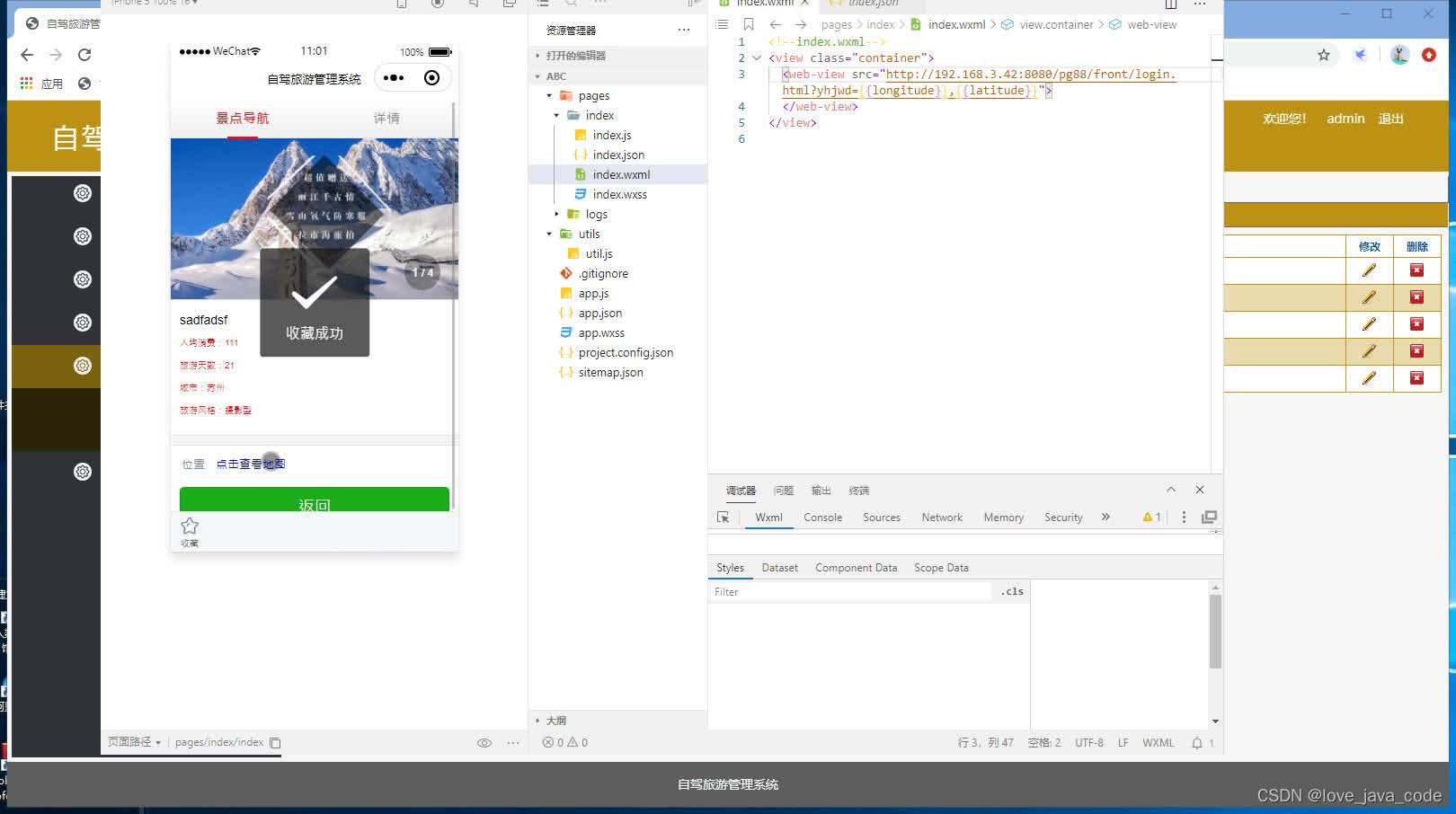The width and height of the screenshot is (1456, 814).
Task: Click the simulator page vertical scrollbar
Action: point(454,305)
